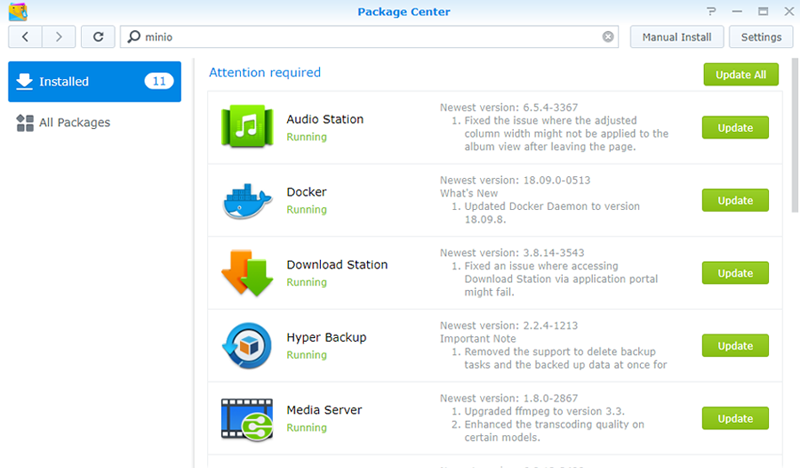Click Updated Docker Daemon release note
The height and width of the screenshot is (468, 800).
click(x=552, y=213)
